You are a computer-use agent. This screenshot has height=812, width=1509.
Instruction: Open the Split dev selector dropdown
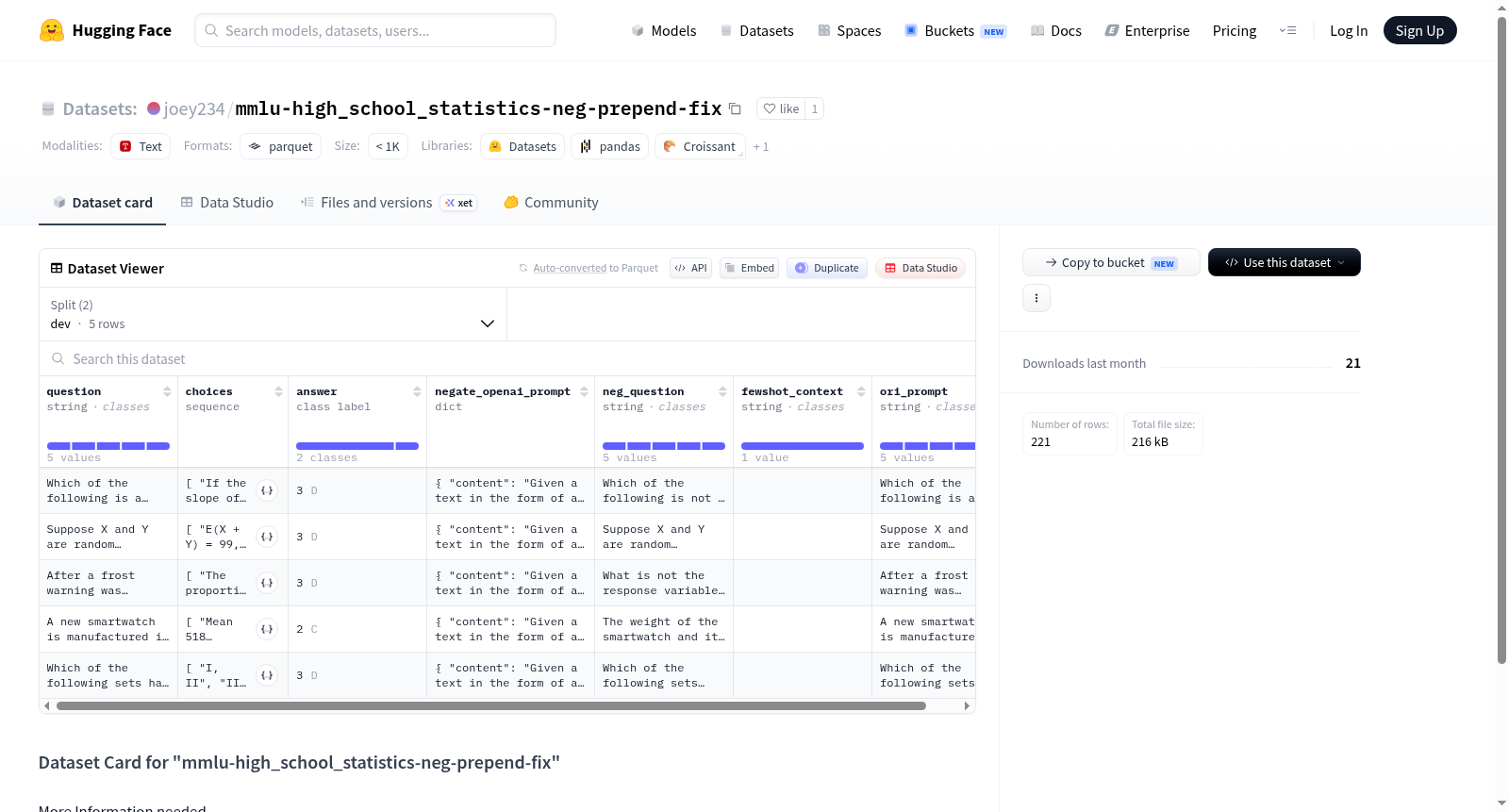(273, 314)
